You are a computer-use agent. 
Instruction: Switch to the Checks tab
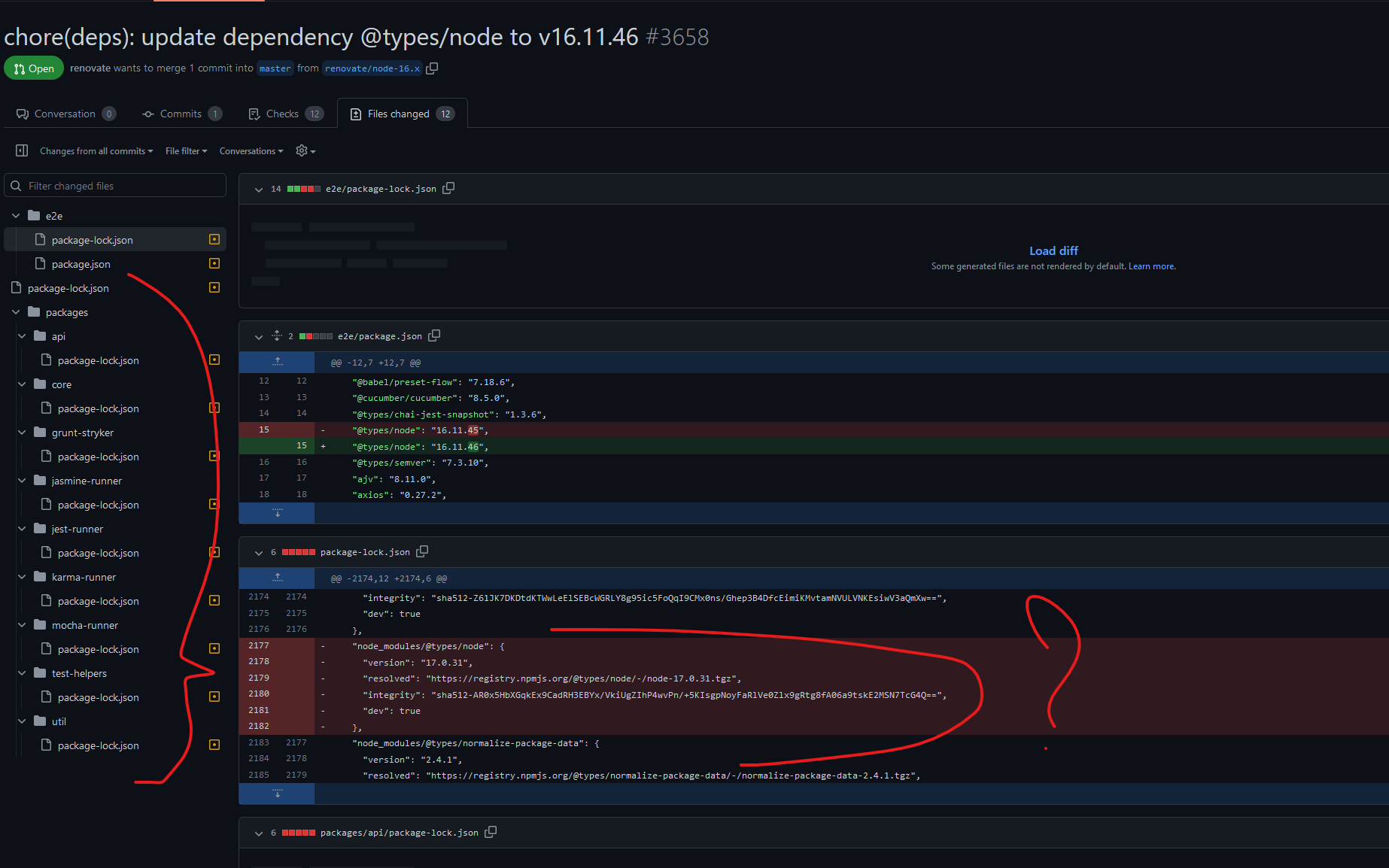pyautogui.click(x=284, y=114)
